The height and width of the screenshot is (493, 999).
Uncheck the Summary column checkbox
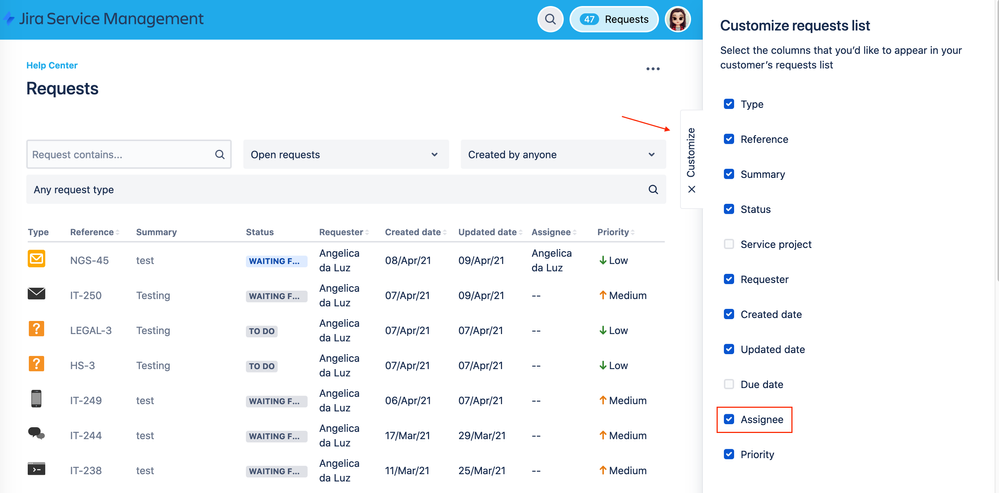729,174
